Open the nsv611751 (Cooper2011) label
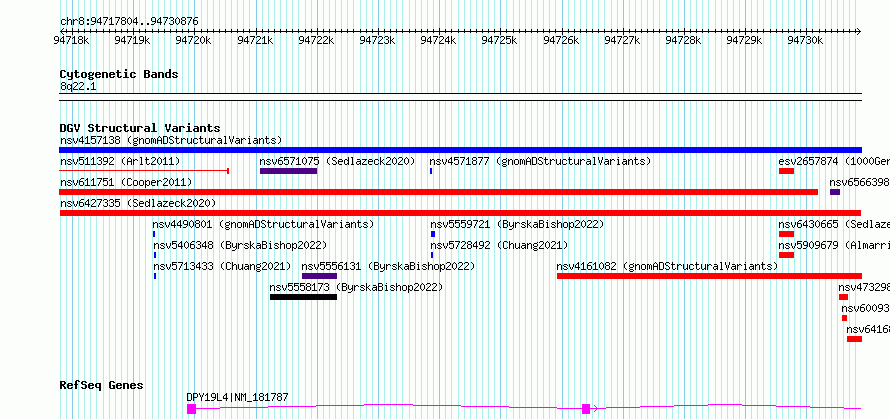Screen dimensions: 890x419 [x=126, y=182]
